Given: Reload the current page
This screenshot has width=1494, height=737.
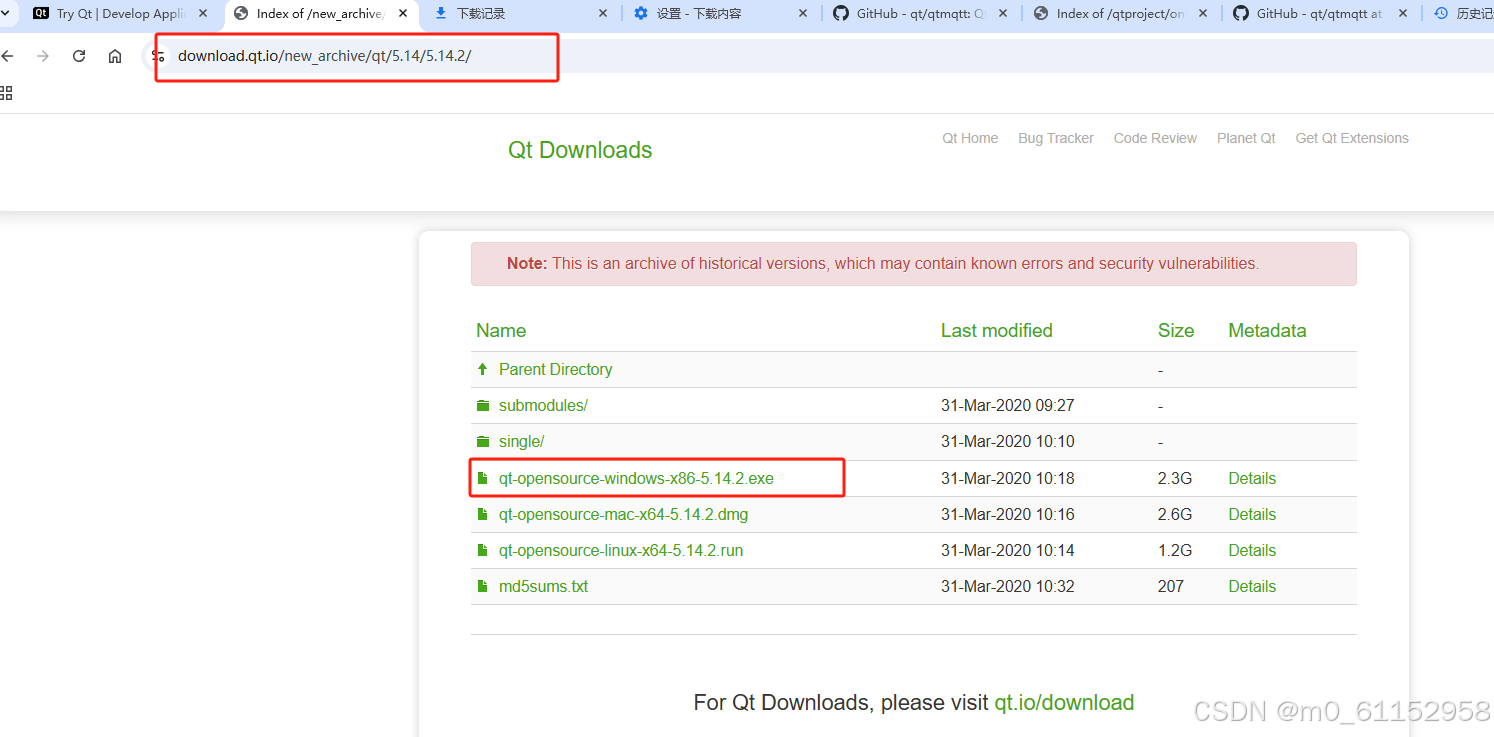Looking at the screenshot, I should pyautogui.click(x=78, y=56).
